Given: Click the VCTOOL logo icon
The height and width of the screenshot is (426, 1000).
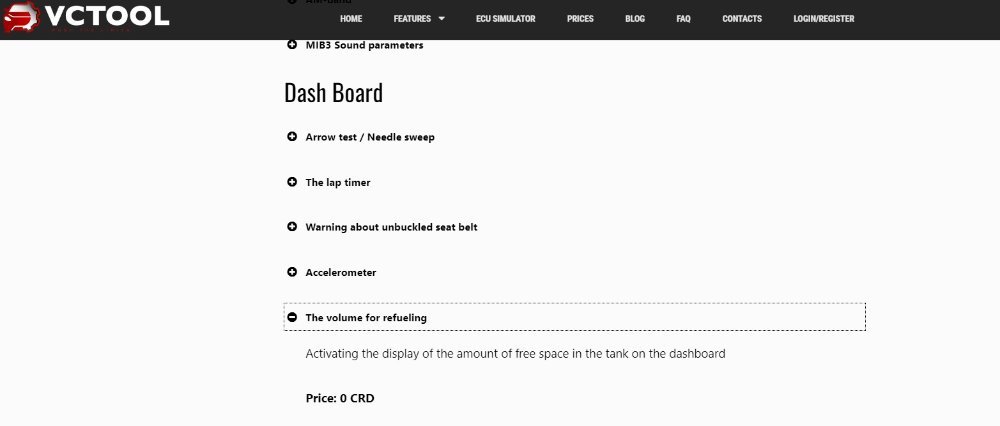Looking at the screenshot, I should click(21, 17).
